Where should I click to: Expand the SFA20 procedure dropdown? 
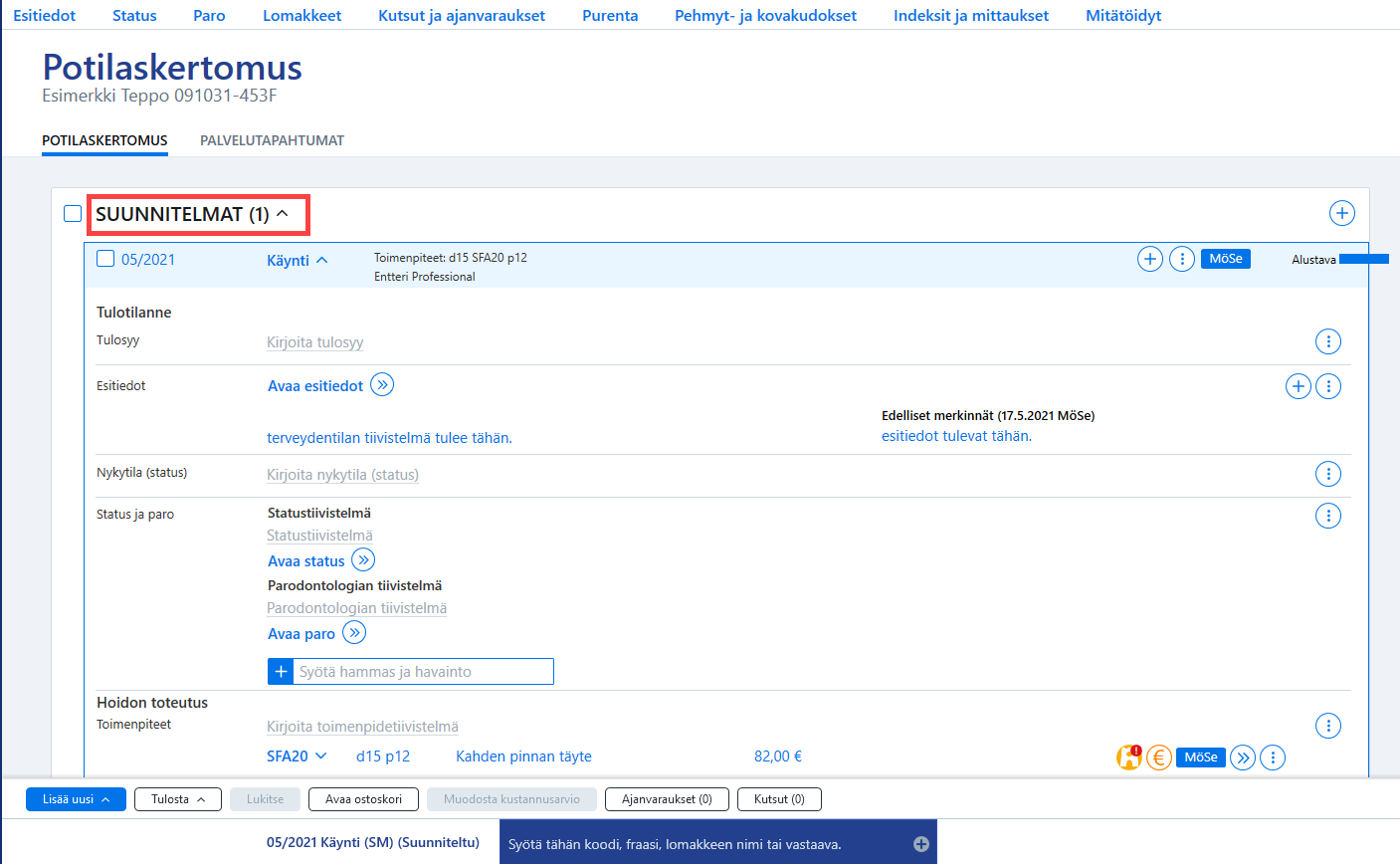point(321,756)
